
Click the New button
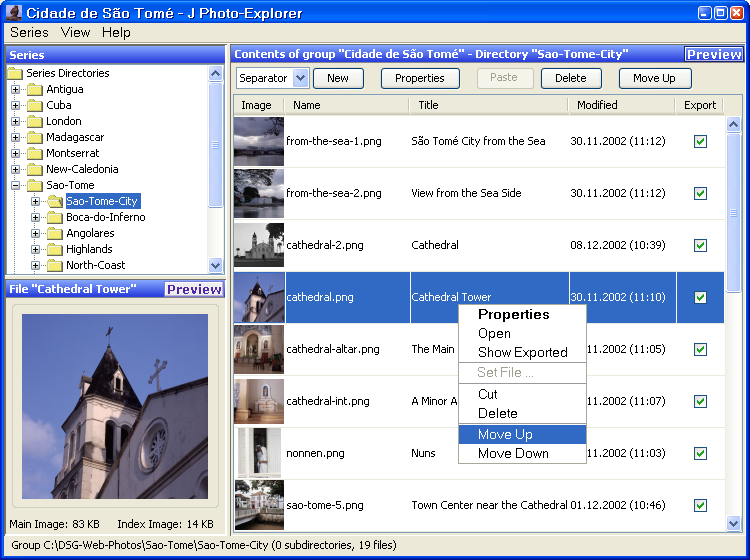click(338, 78)
